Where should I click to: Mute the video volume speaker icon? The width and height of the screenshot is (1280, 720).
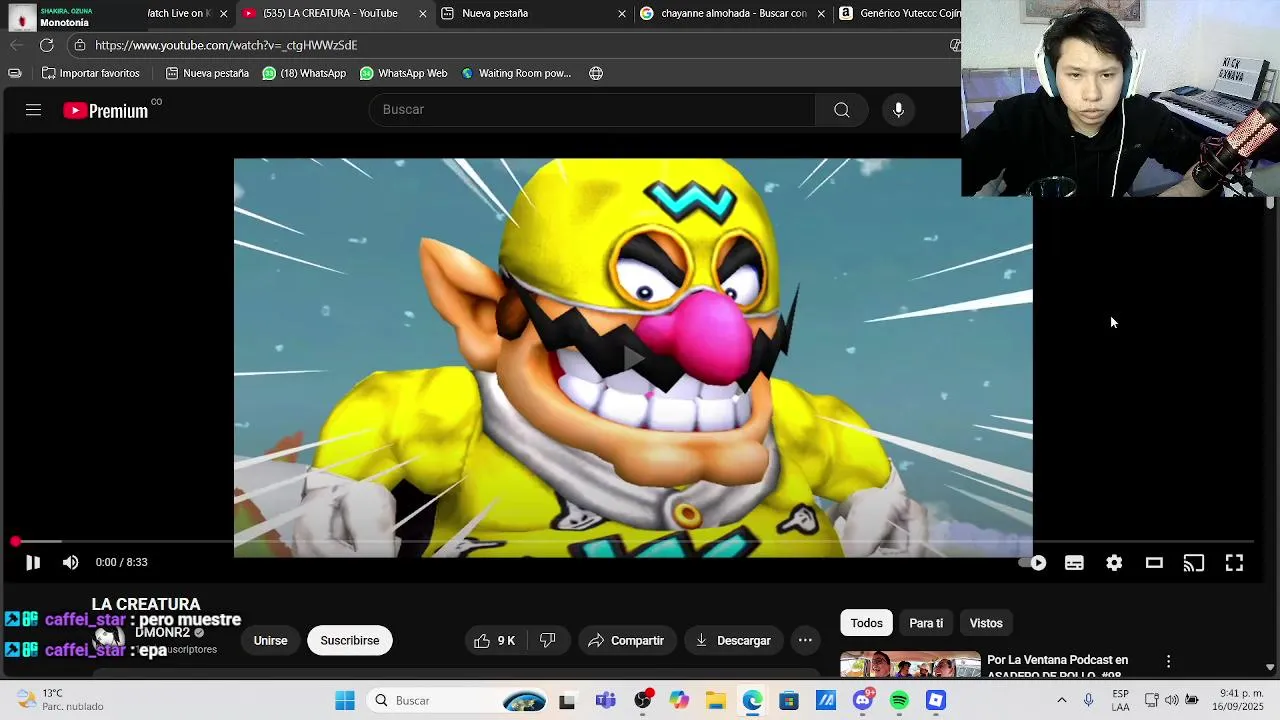tap(70, 563)
